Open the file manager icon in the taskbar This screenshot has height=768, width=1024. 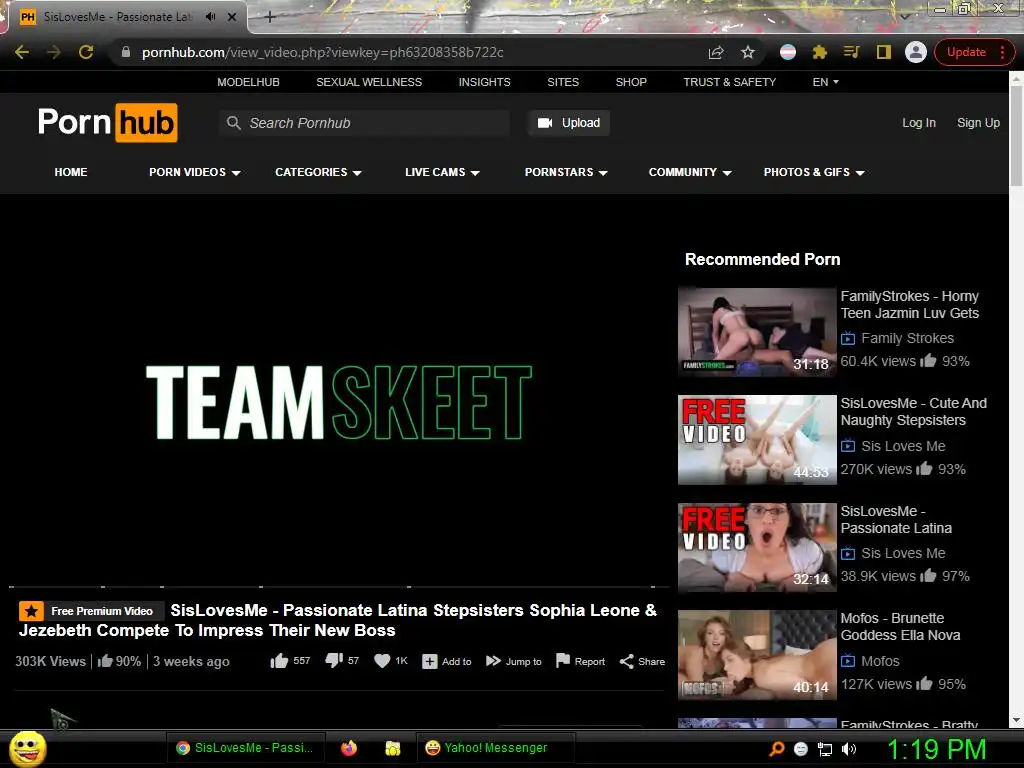(392, 748)
